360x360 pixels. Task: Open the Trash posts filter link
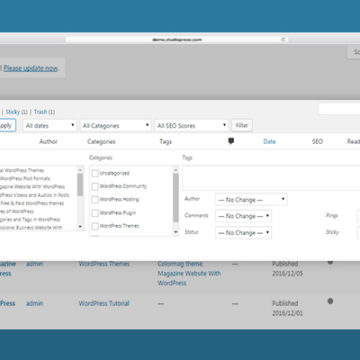coord(40,112)
